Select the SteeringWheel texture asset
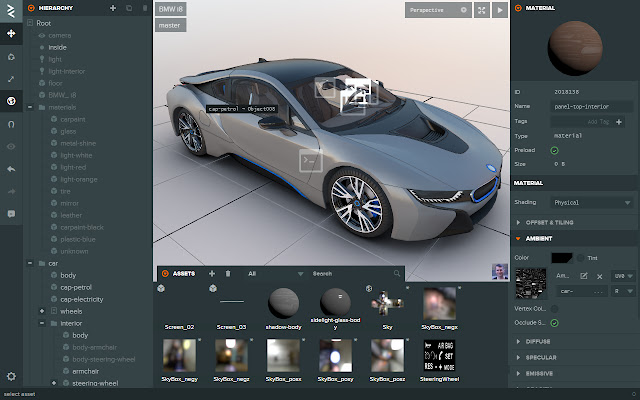 coord(439,360)
